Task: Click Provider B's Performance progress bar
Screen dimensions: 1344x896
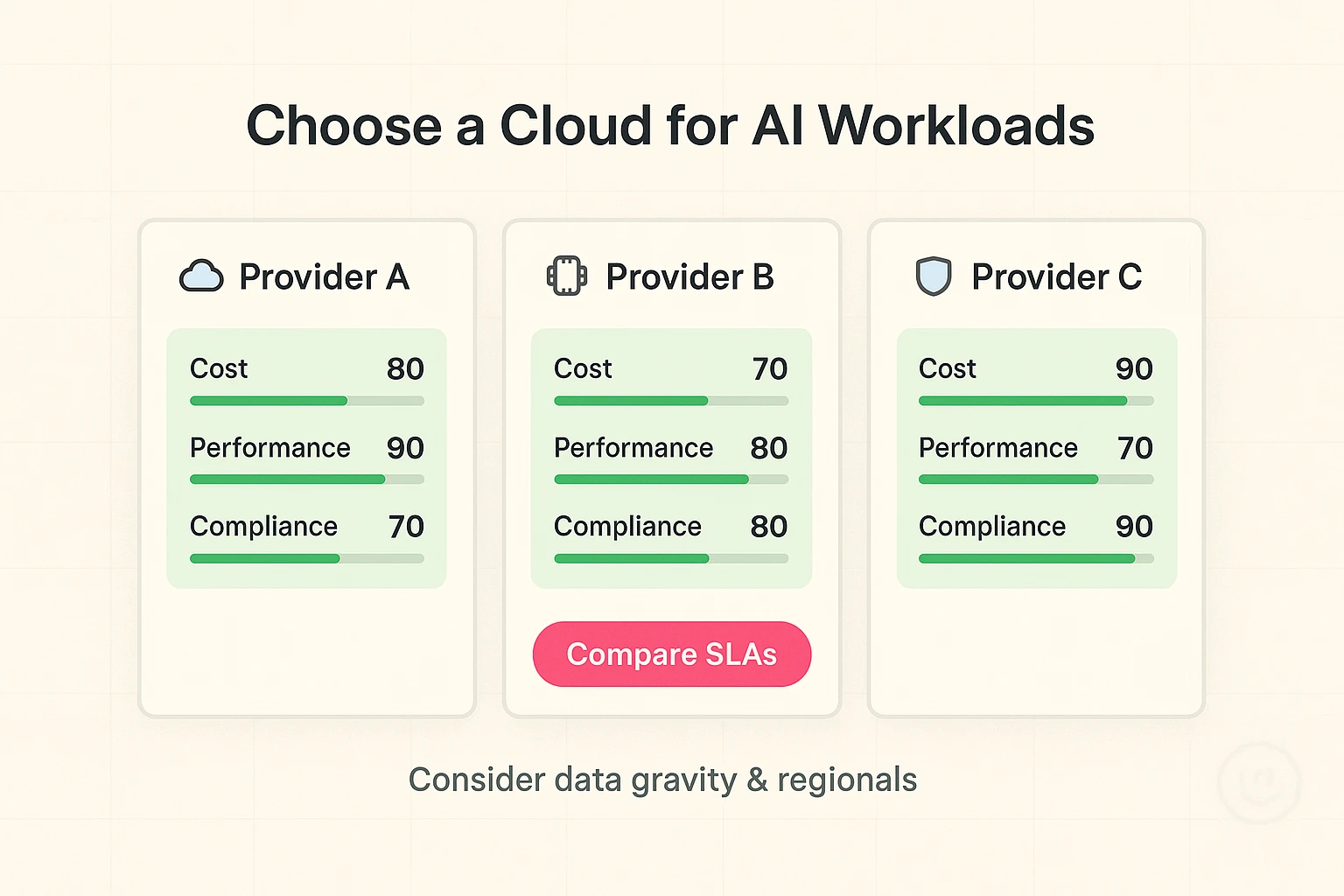Action: point(669,479)
